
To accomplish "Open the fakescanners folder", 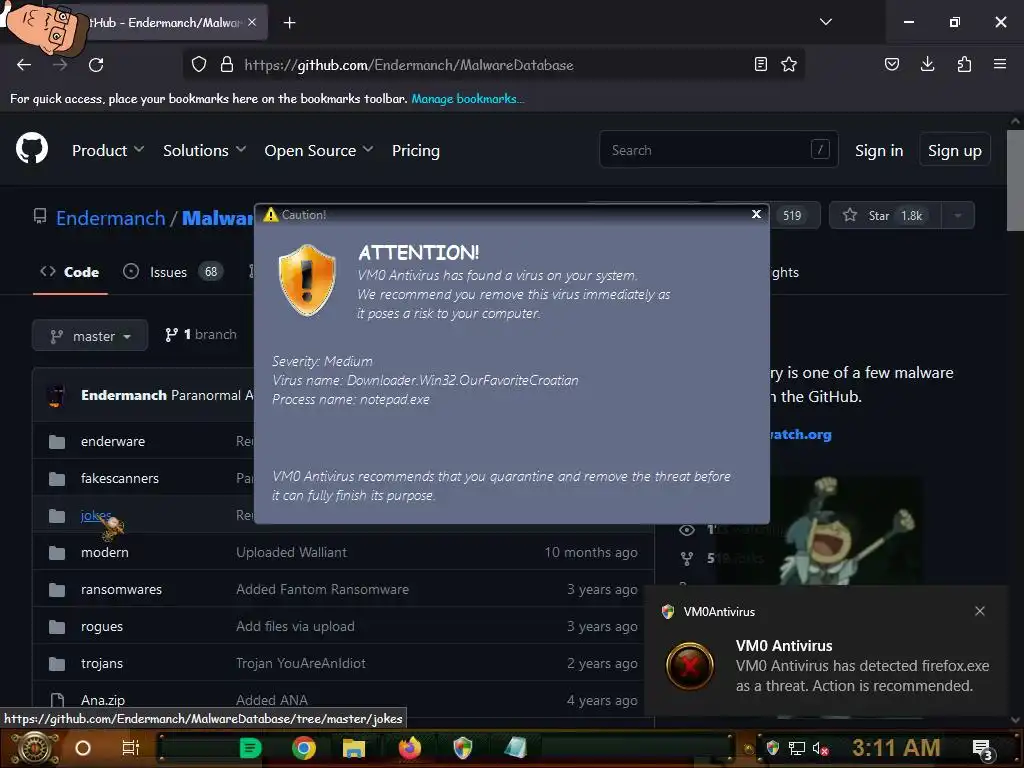I will point(120,478).
